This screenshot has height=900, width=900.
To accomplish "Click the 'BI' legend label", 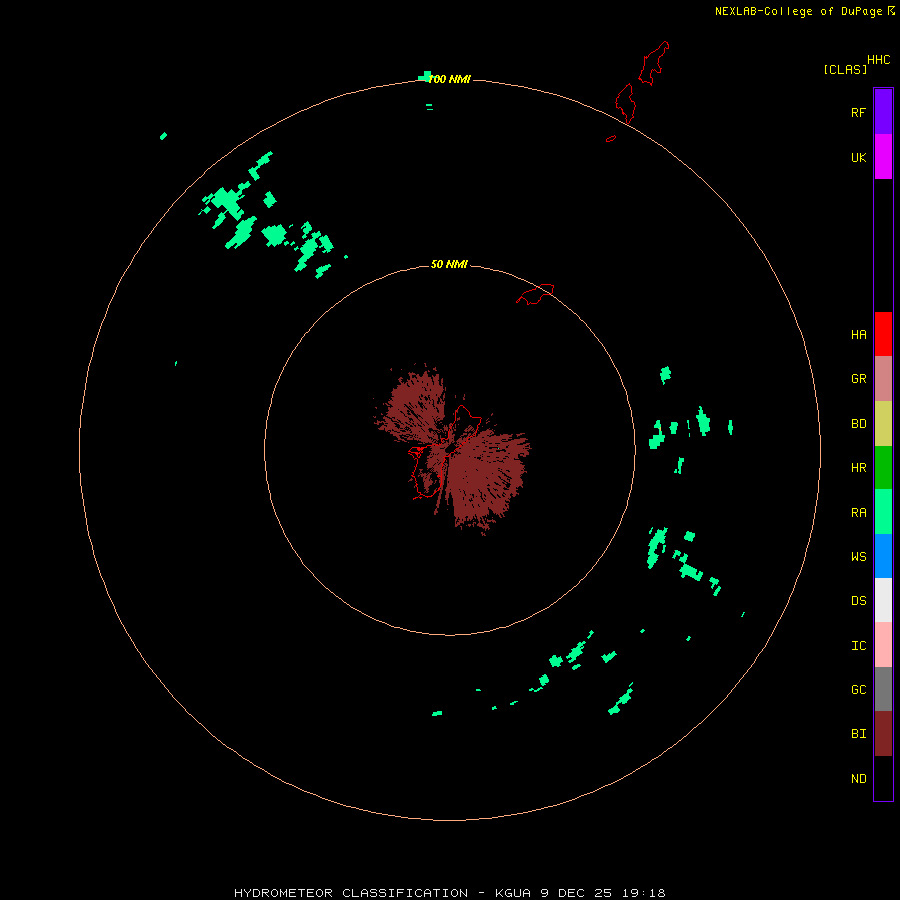I will point(858,734).
